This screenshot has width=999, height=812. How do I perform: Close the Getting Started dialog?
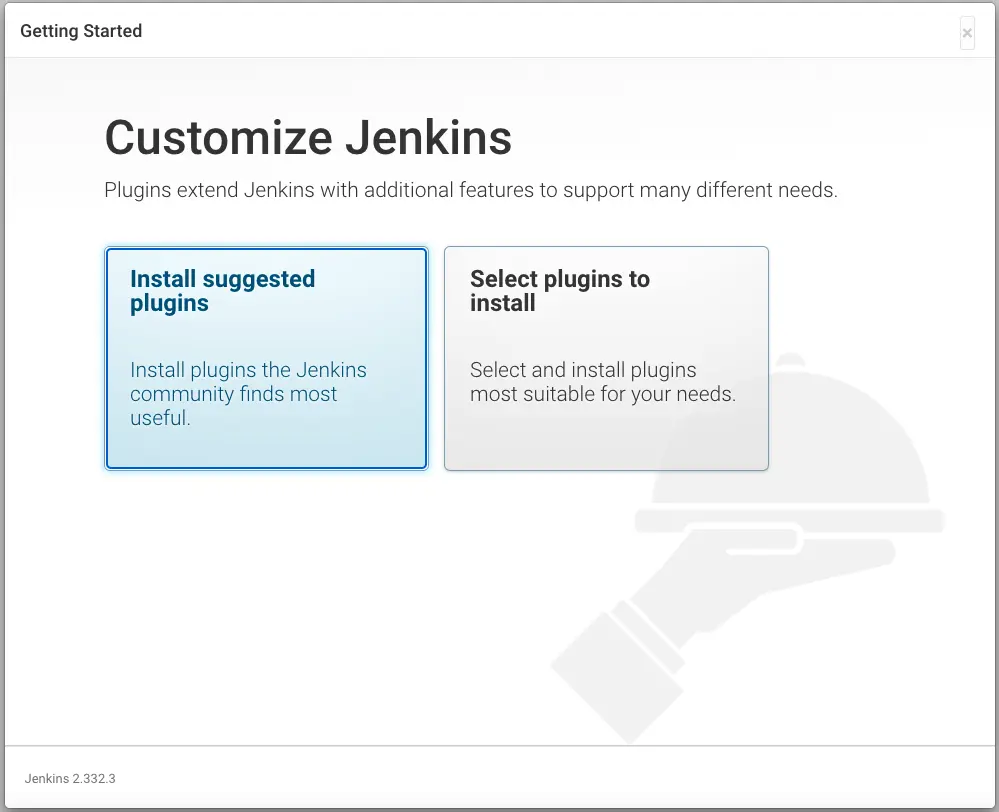pyautogui.click(x=966, y=33)
